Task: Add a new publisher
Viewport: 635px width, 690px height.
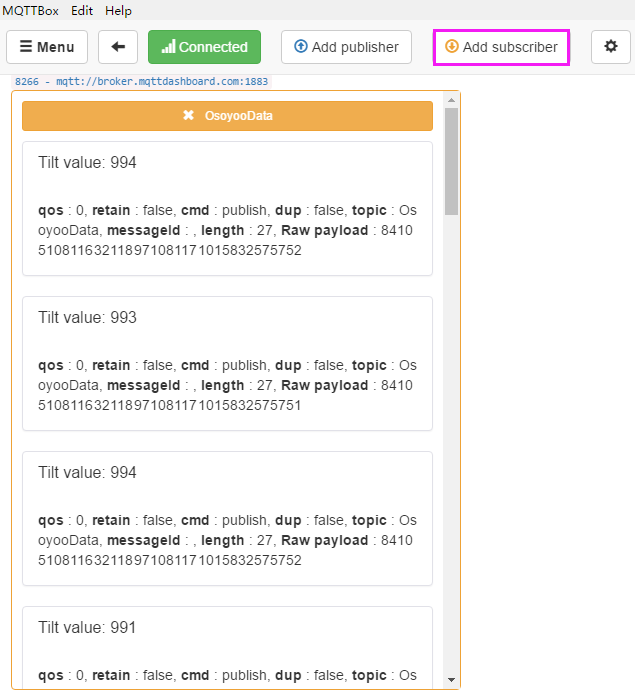Action: (x=346, y=47)
